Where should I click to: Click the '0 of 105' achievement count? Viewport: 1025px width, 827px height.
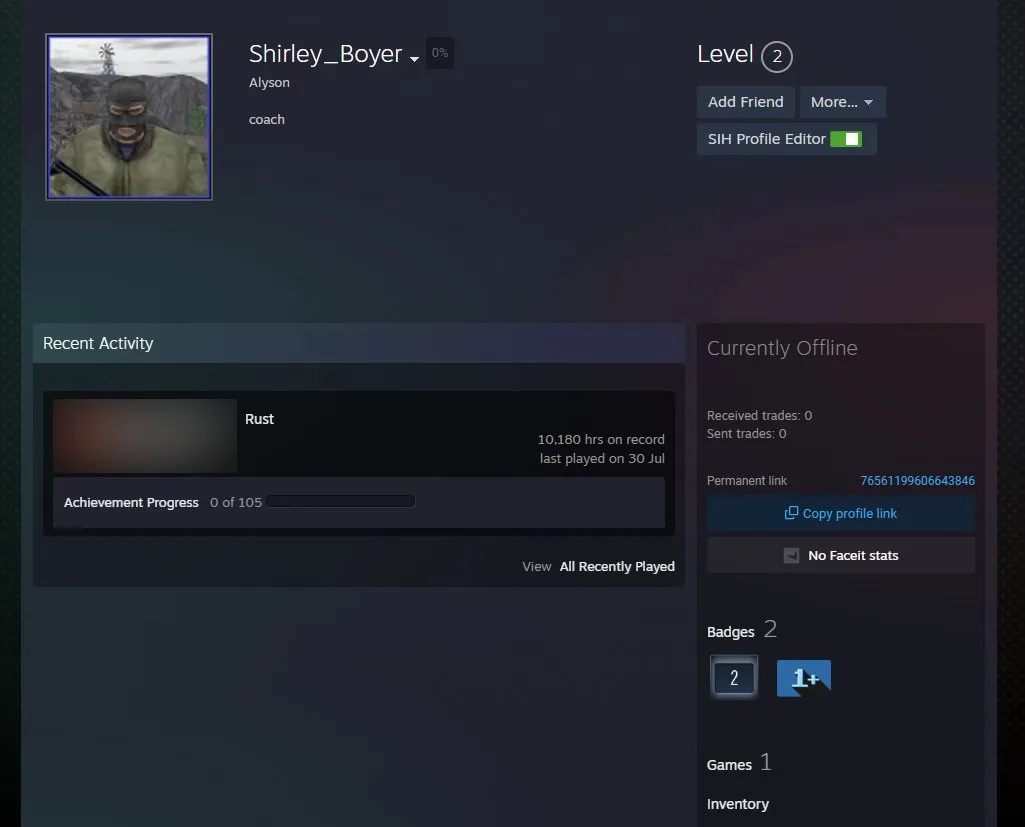click(x=236, y=502)
